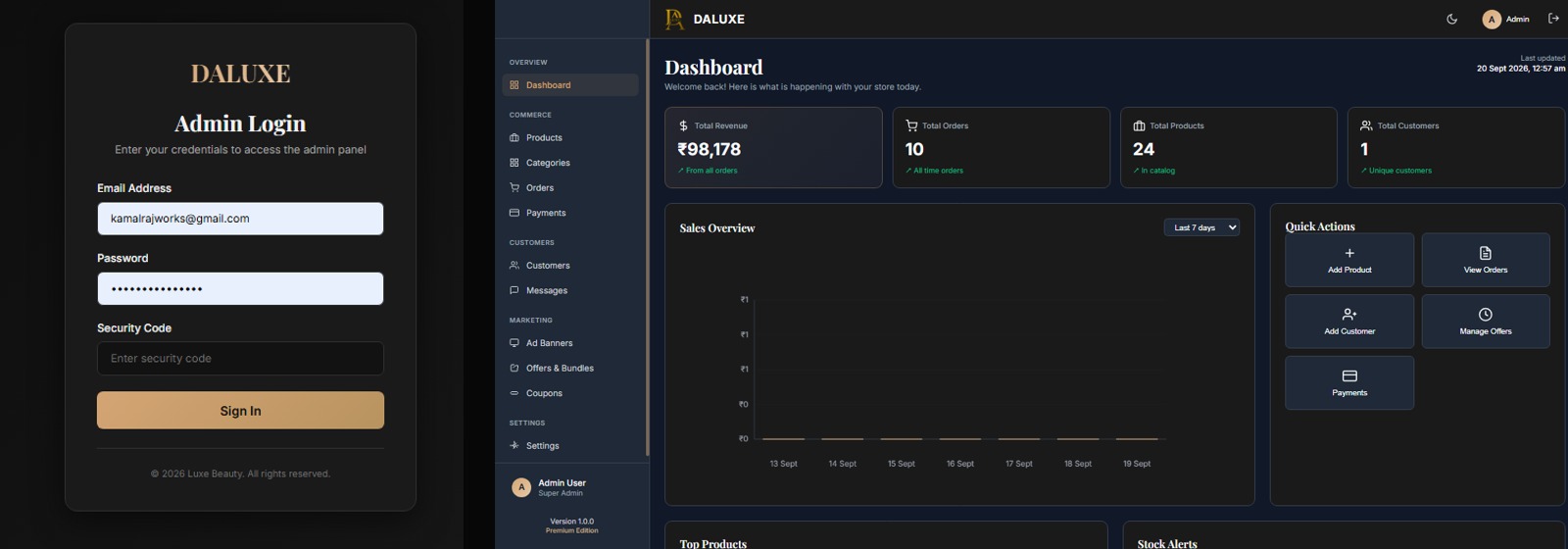
Task: Click the "Super Admin" role text
Action: [x=561, y=493]
